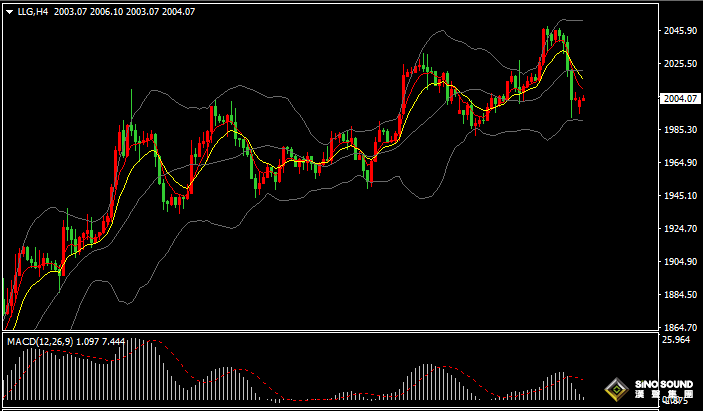Screen dimensions: 703x411
Task: Click the 2025.50 price axis label
Action: pyautogui.click(x=679, y=64)
